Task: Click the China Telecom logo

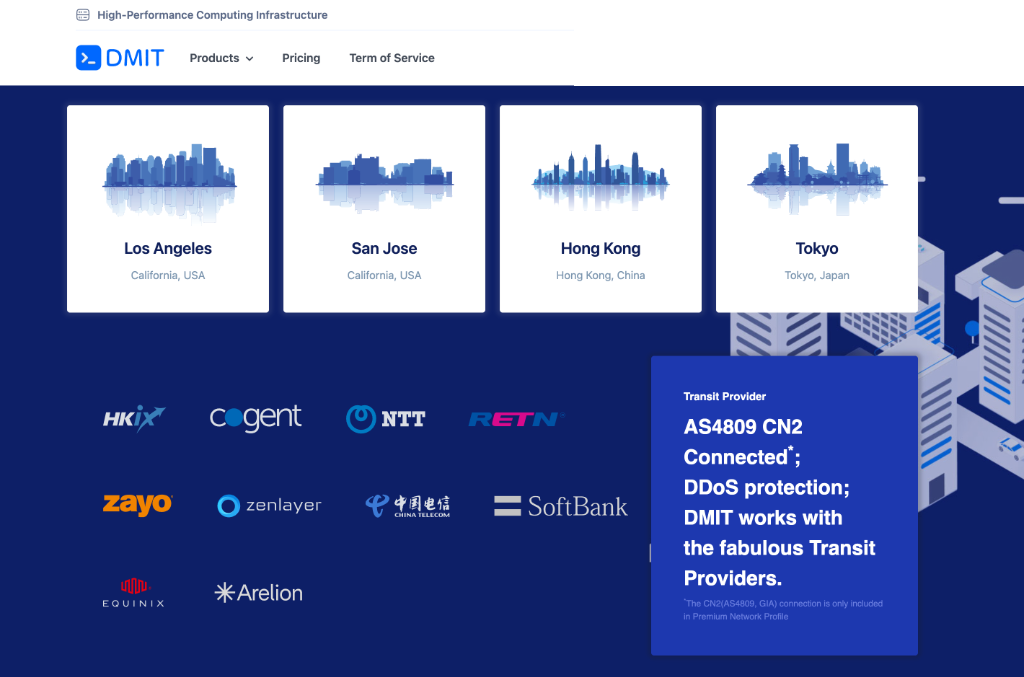Action: click(408, 506)
